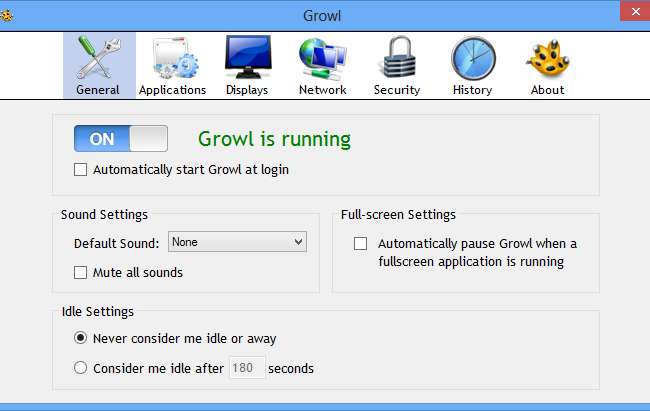
Task: Enable auto-pause for fullscreen applications
Action: click(x=360, y=243)
